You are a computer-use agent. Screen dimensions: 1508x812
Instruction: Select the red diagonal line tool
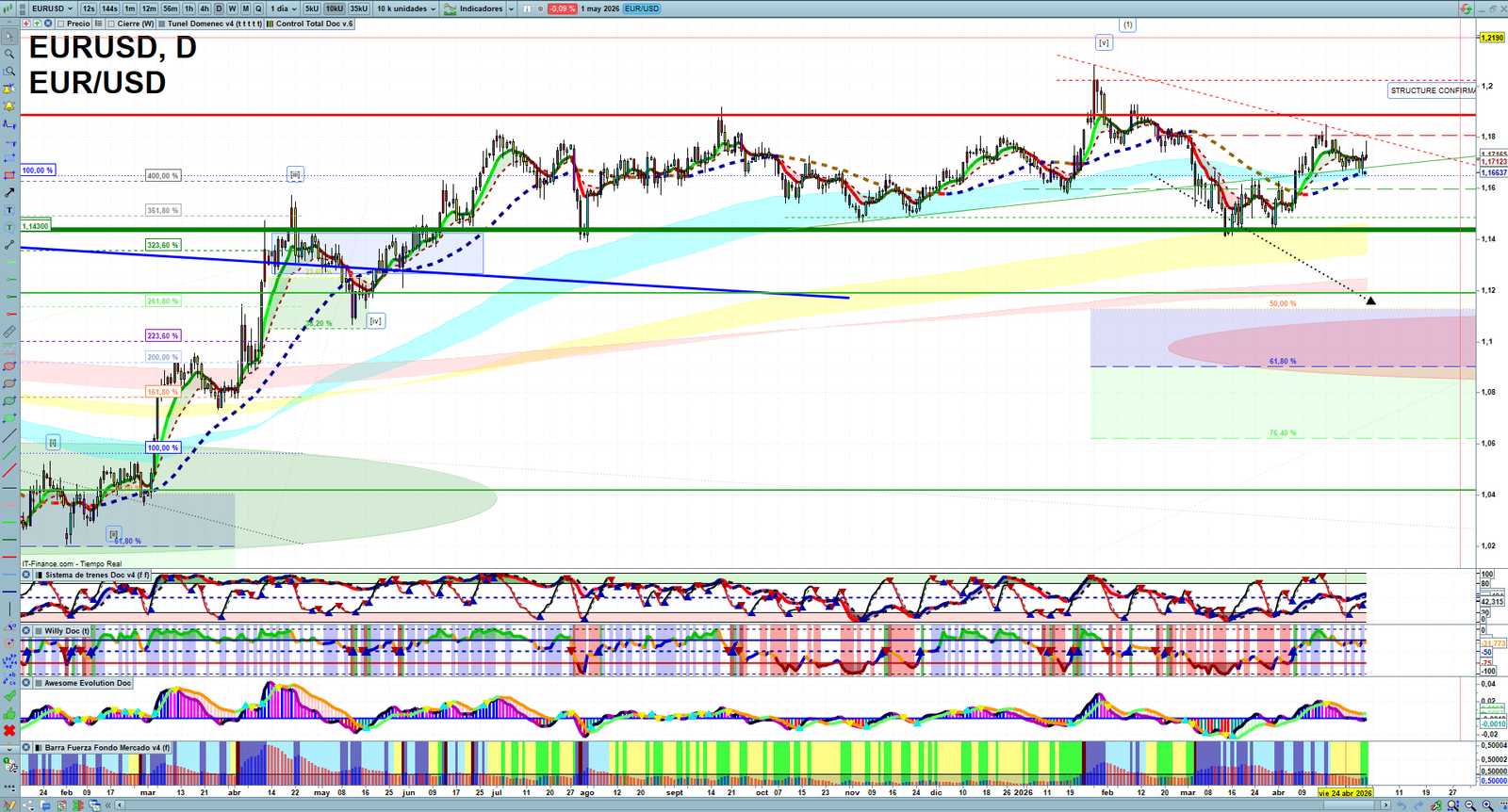[9, 470]
